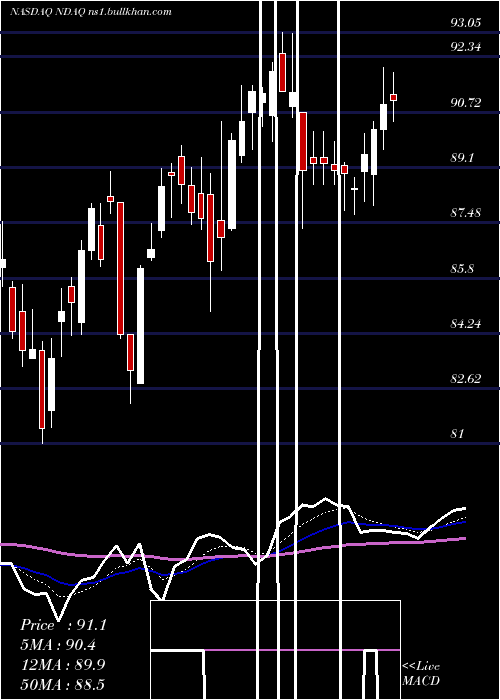Click the tall red candle below 87.48 spanning to 84.24
This screenshot has width=500, height=700.
pos(120,268)
